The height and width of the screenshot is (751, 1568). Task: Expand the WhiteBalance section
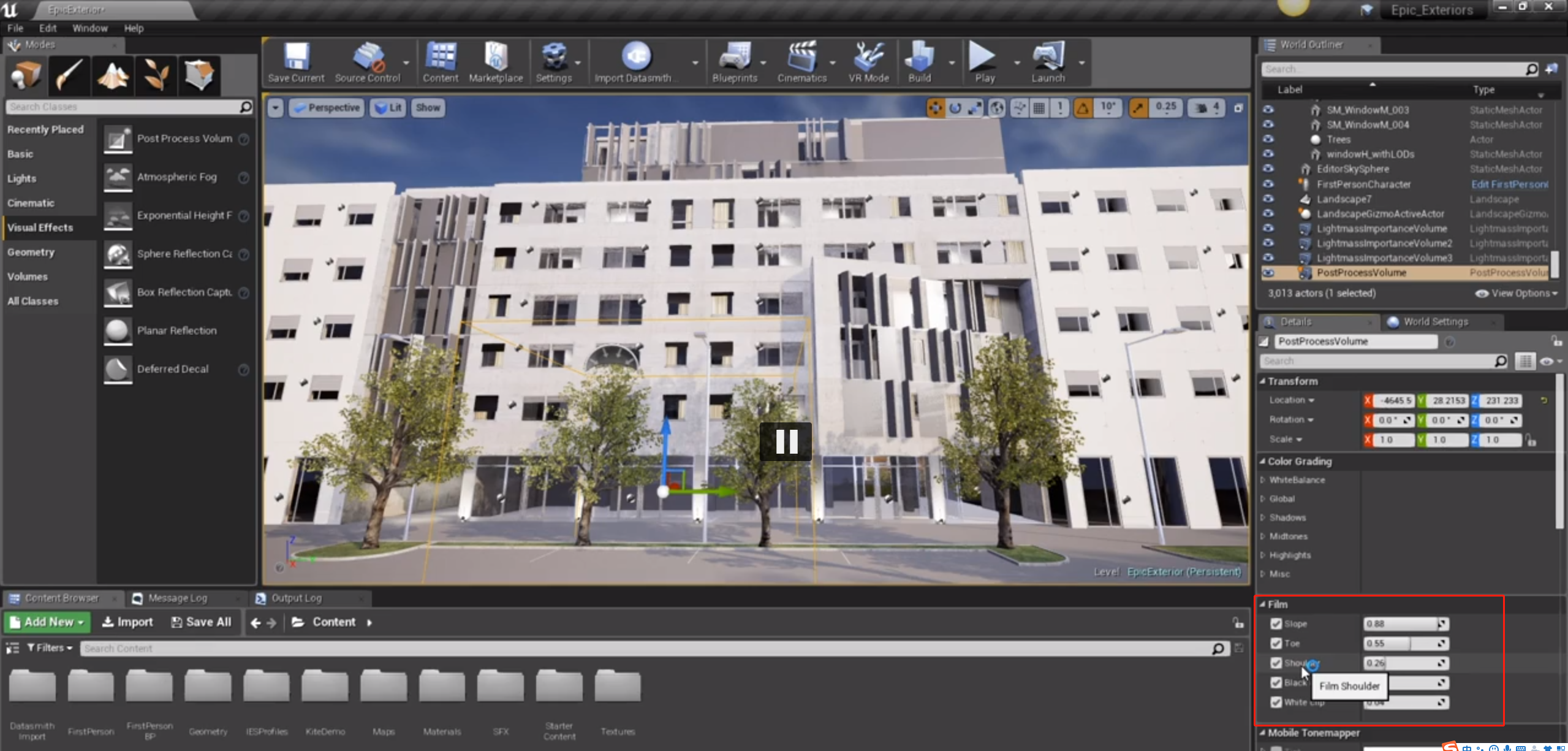point(1263,480)
